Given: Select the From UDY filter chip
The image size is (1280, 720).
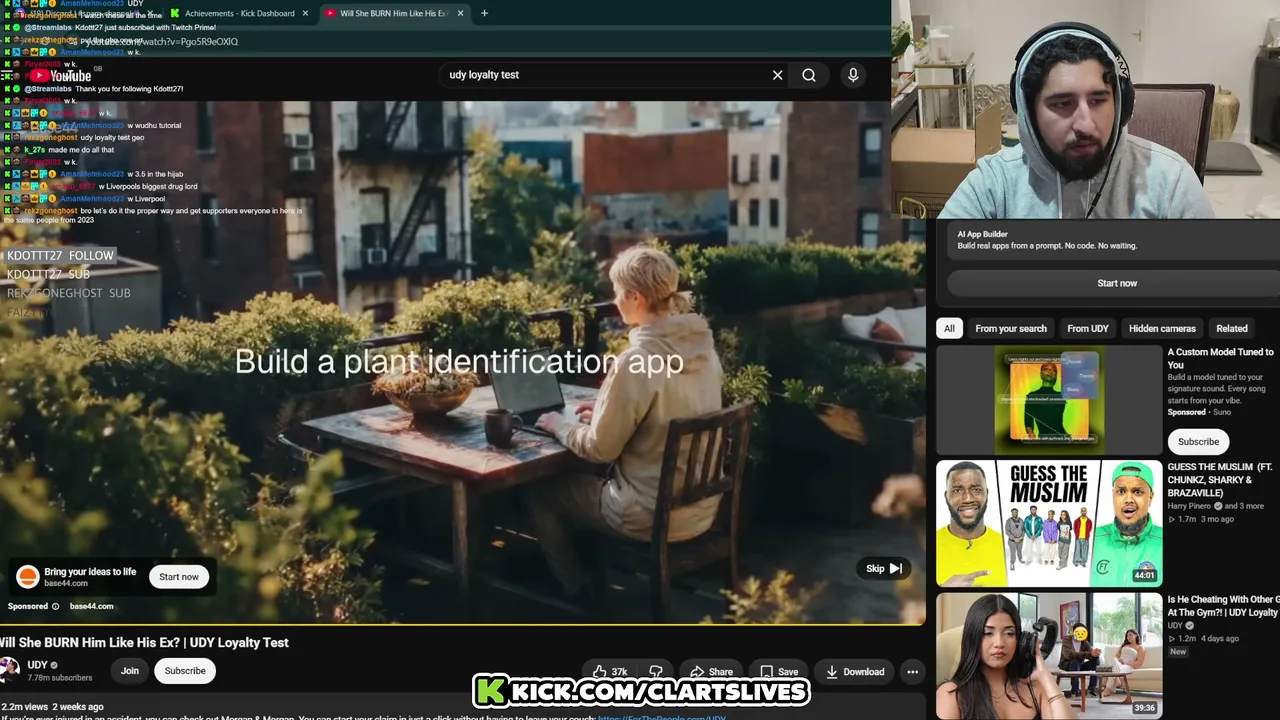Looking at the screenshot, I should (1088, 328).
